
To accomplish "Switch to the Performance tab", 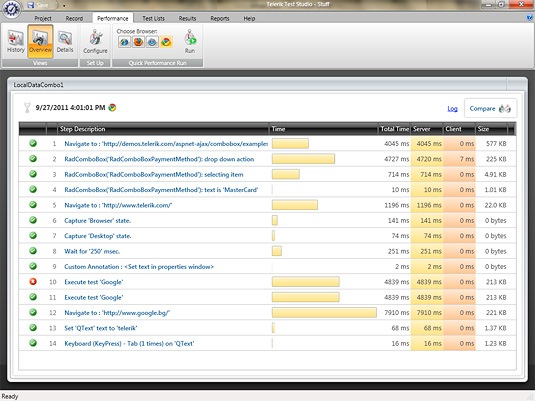I will [113, 18].
